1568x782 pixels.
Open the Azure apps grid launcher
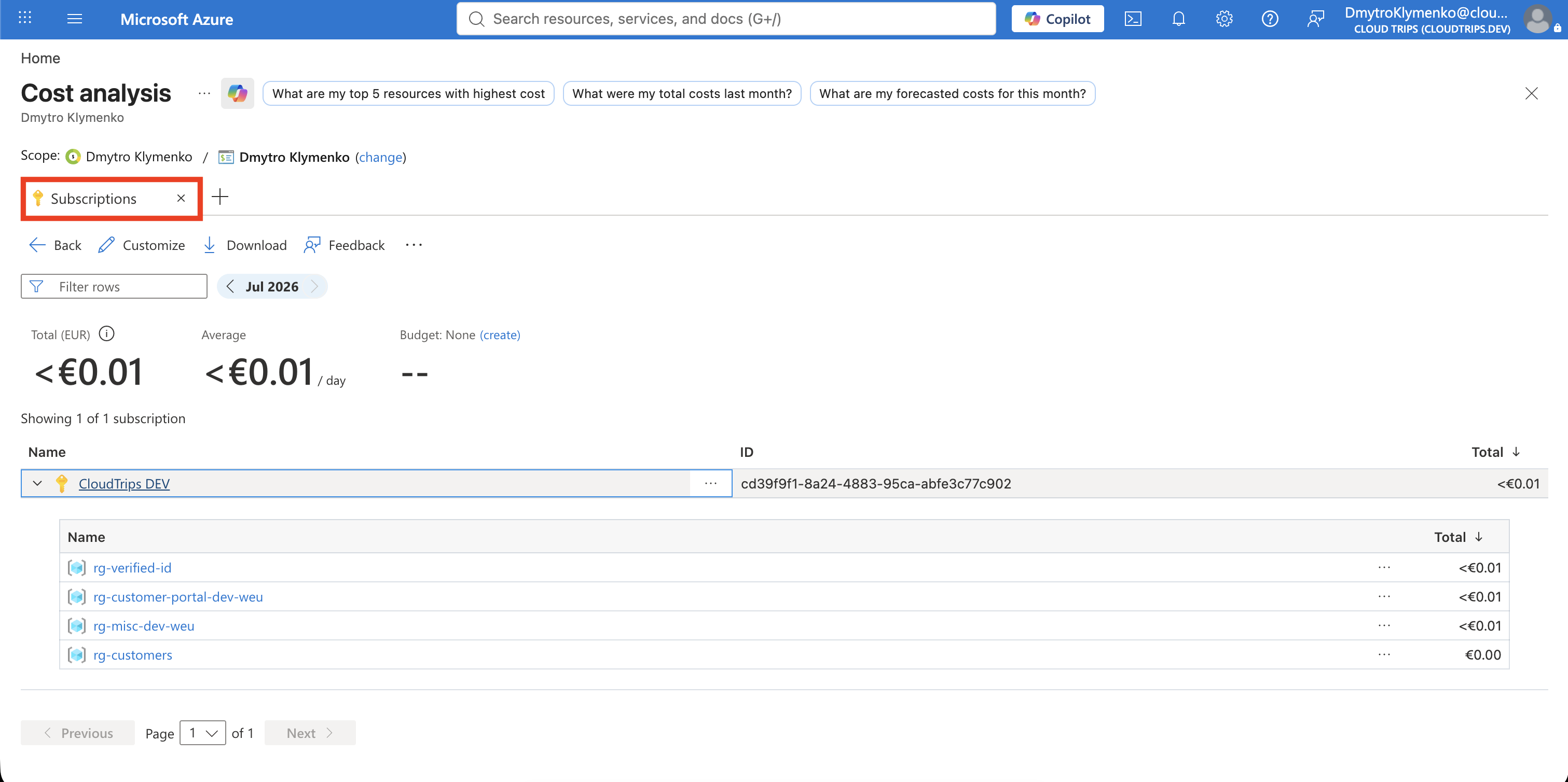coord(25,18)
